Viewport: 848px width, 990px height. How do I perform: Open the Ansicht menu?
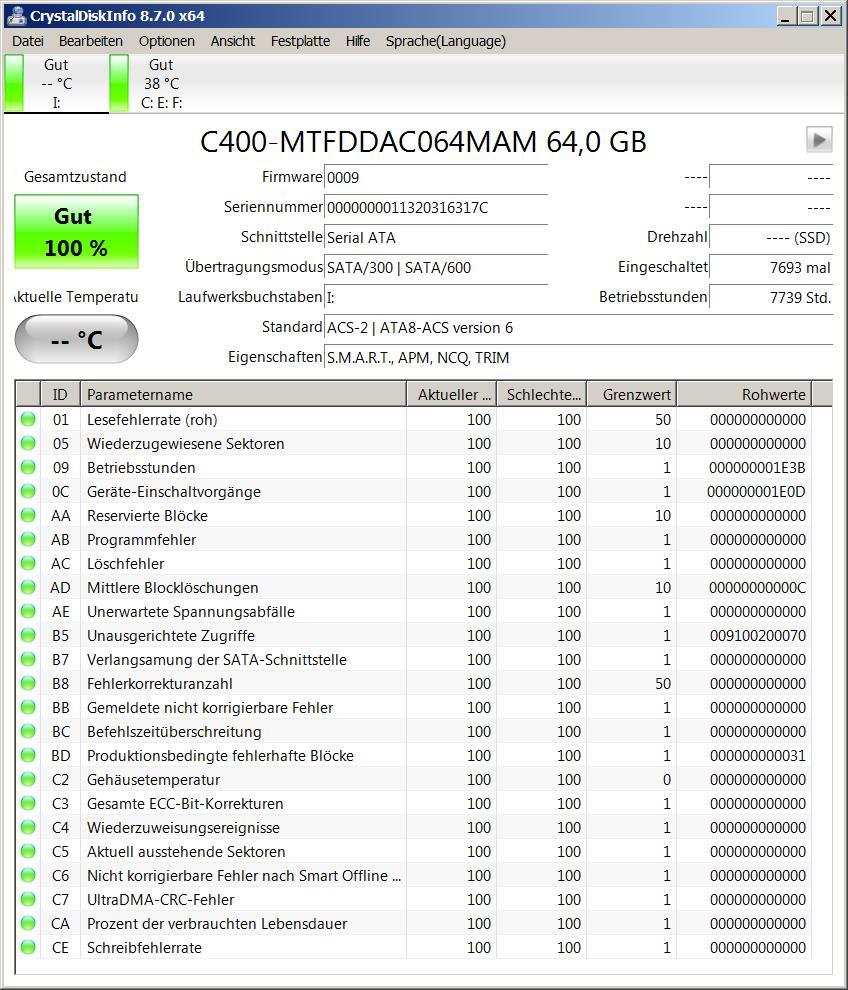coord(233,41)
